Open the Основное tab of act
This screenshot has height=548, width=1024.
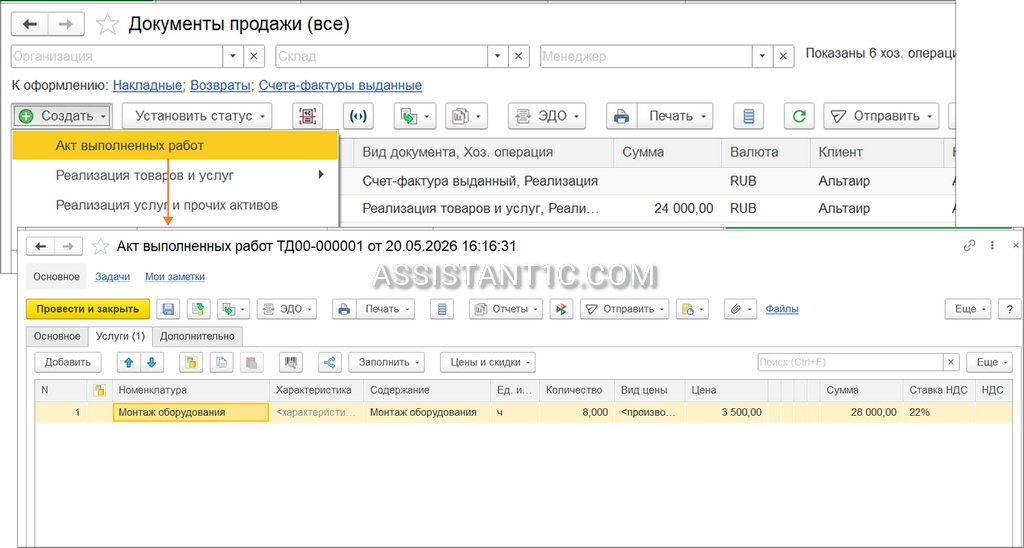tap(57, 336)
